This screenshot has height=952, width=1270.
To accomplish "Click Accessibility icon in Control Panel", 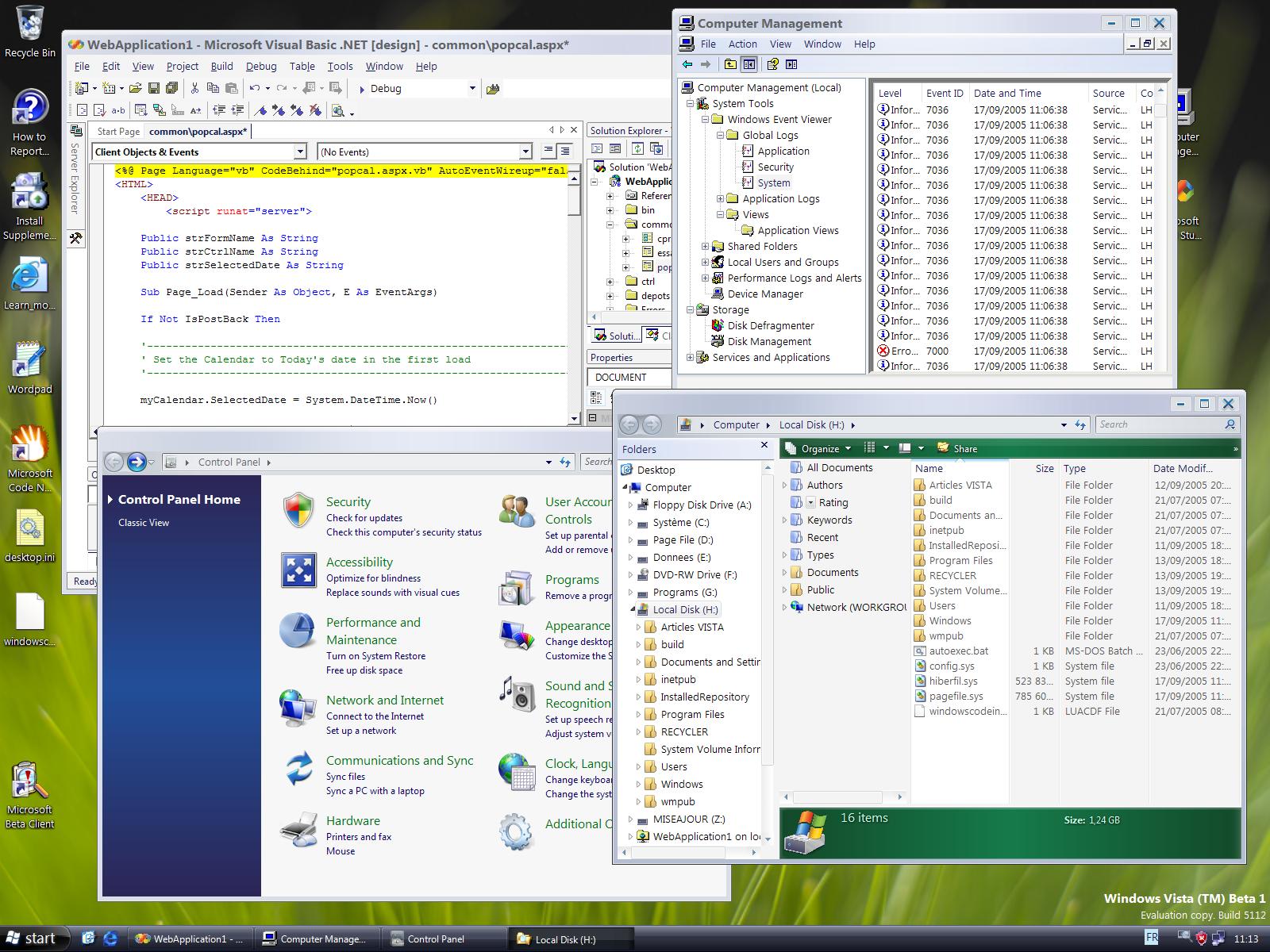I will click(298, 570).
